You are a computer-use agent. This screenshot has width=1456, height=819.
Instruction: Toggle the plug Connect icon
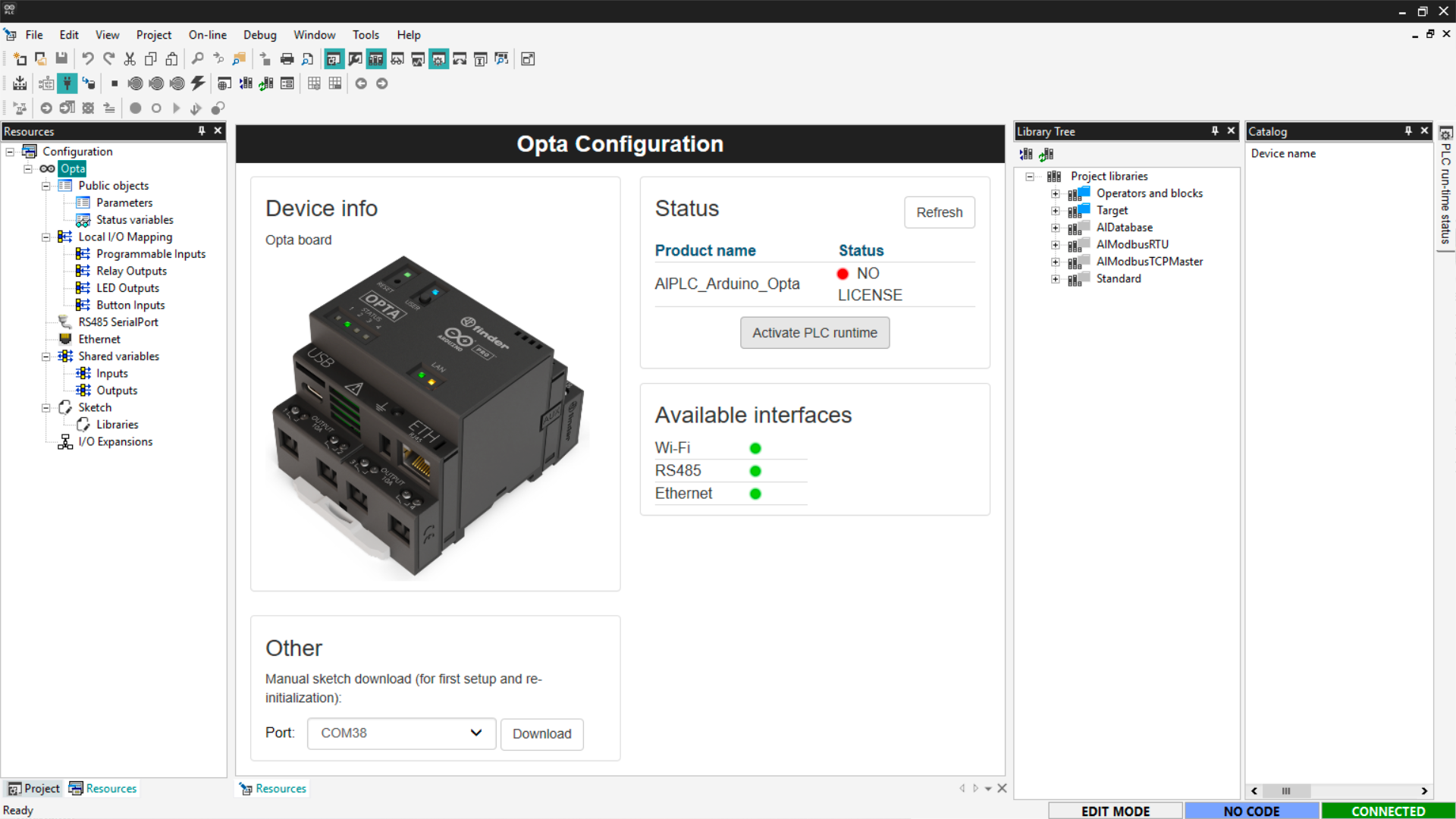[x=67, y=83]
